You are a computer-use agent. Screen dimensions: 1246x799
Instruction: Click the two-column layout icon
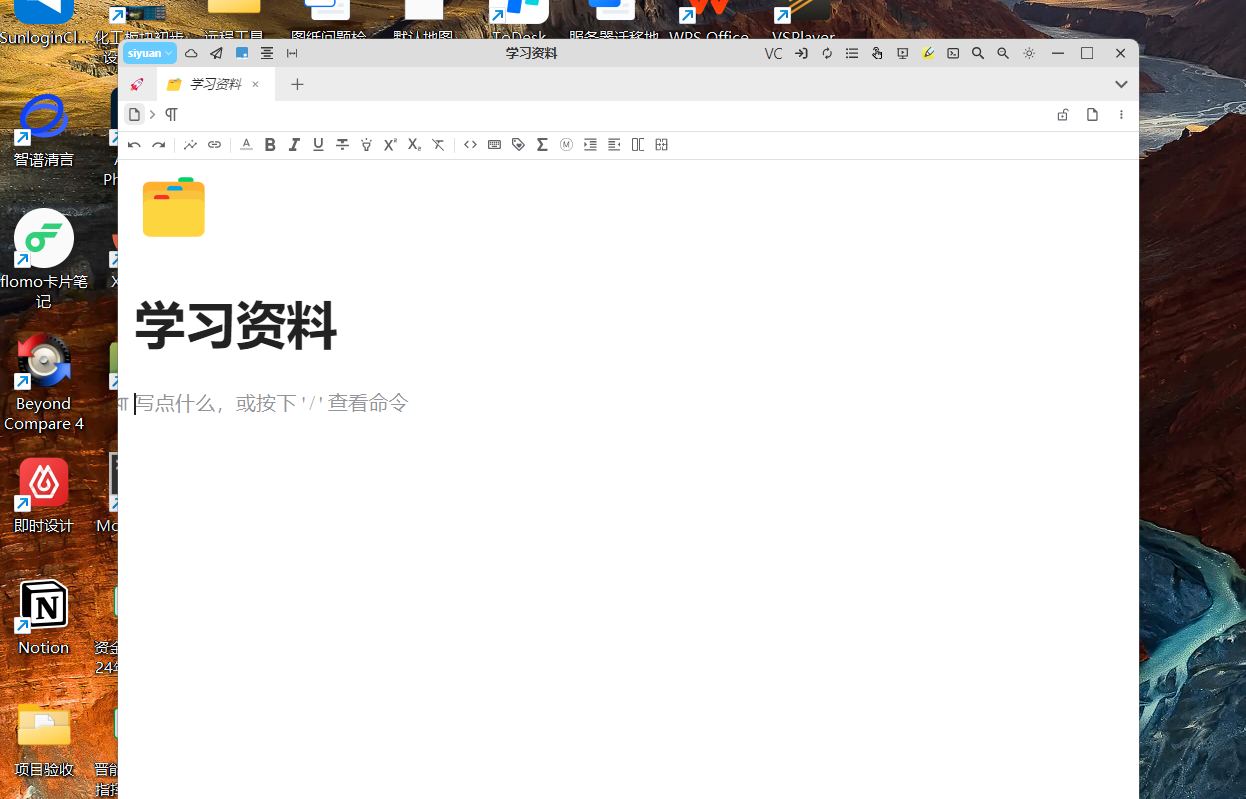click(x=638, y=145)
